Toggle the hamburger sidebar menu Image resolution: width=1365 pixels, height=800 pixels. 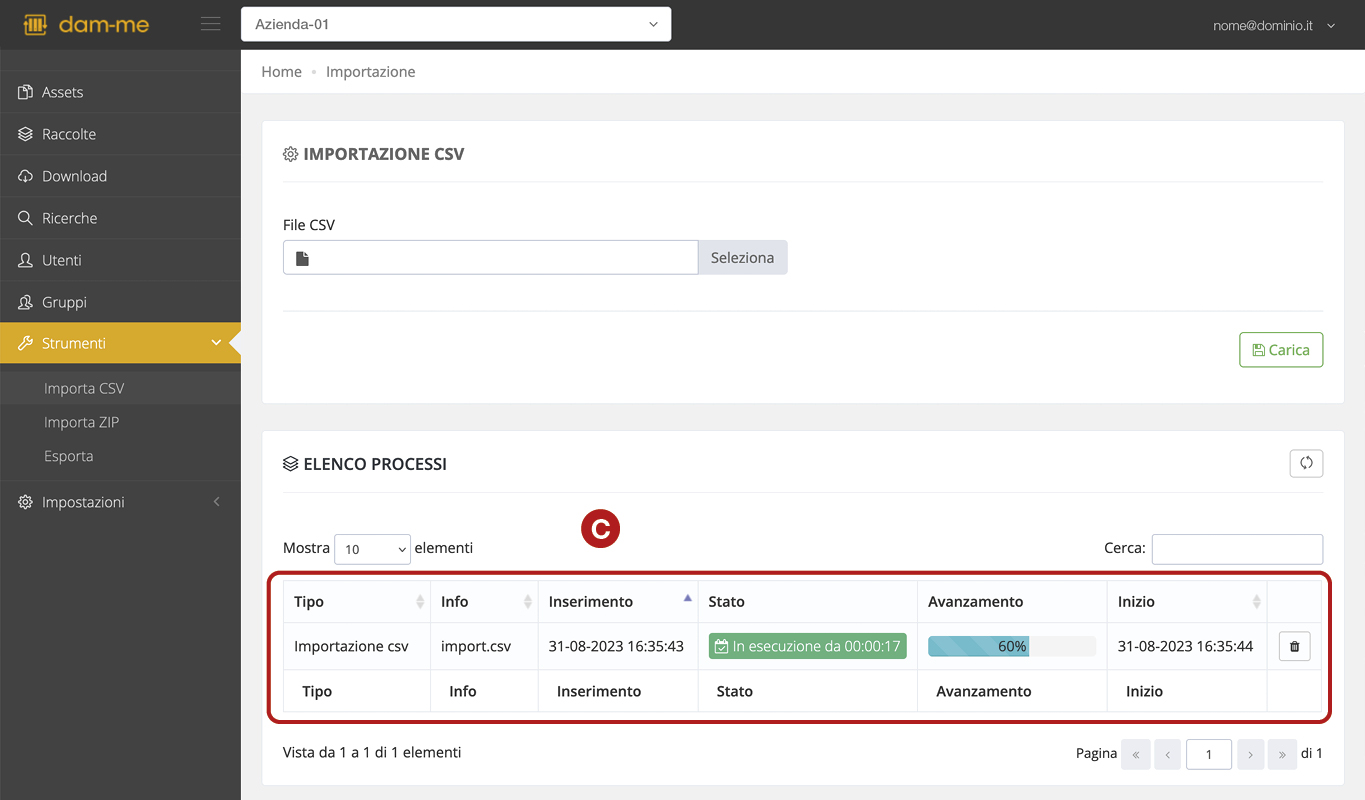210,24
